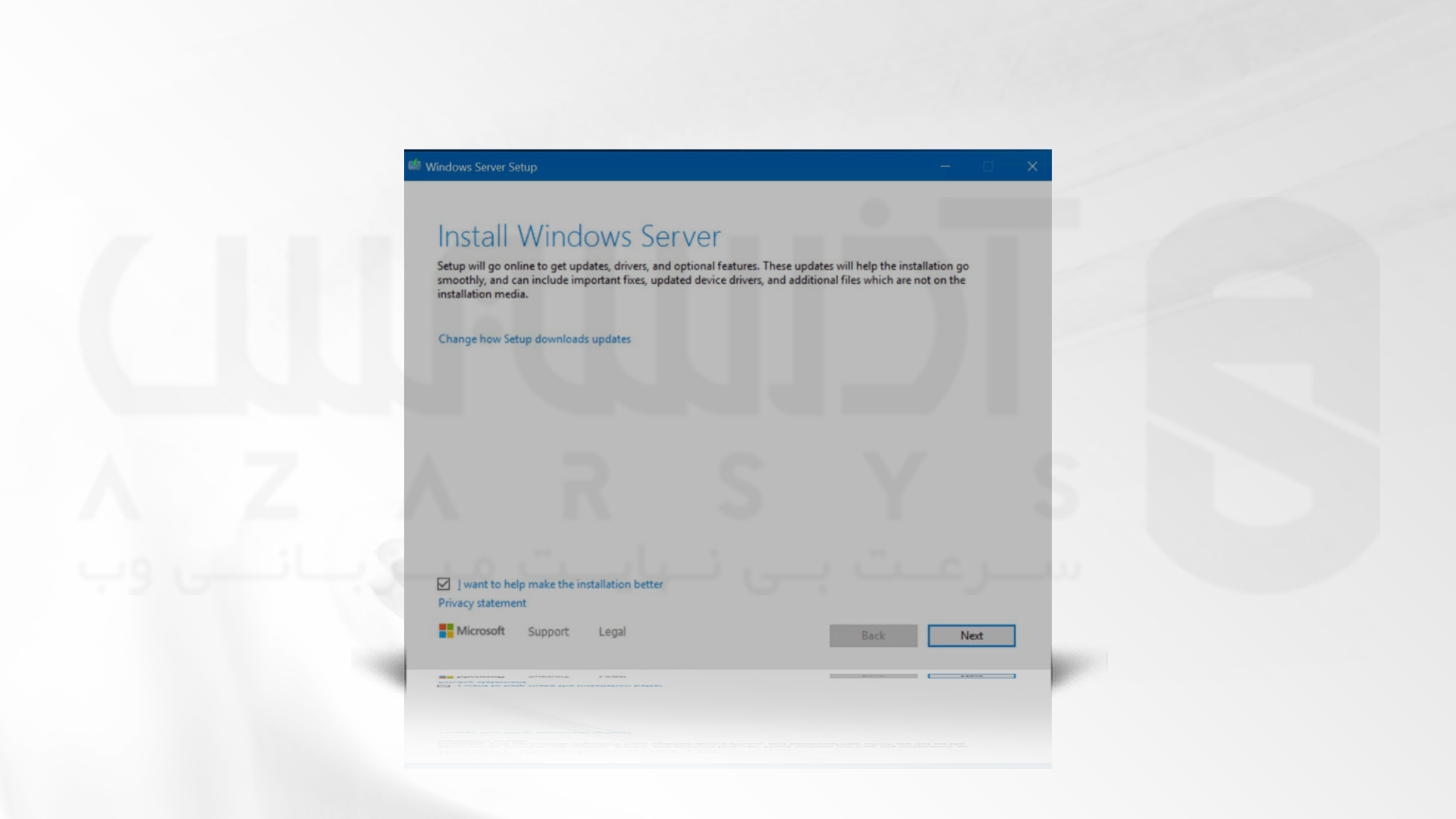The image size is (1456, 819).
Task: Click the restore window button
Action: (x=988, y=166)
